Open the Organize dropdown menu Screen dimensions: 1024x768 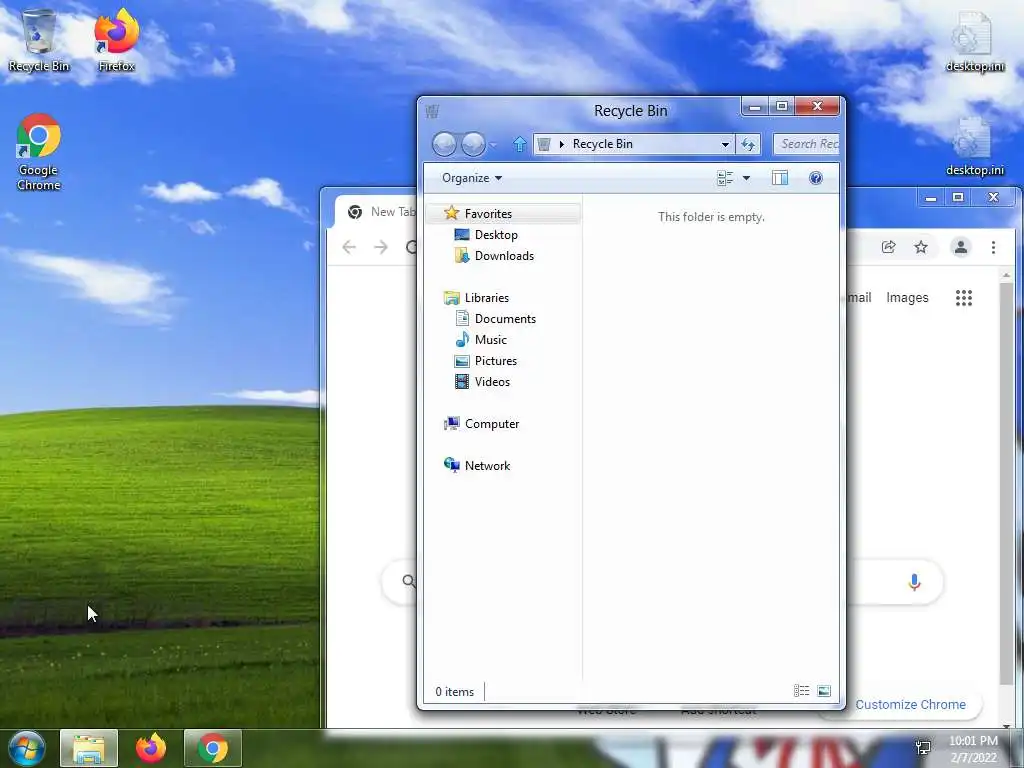tap(472, 178)
